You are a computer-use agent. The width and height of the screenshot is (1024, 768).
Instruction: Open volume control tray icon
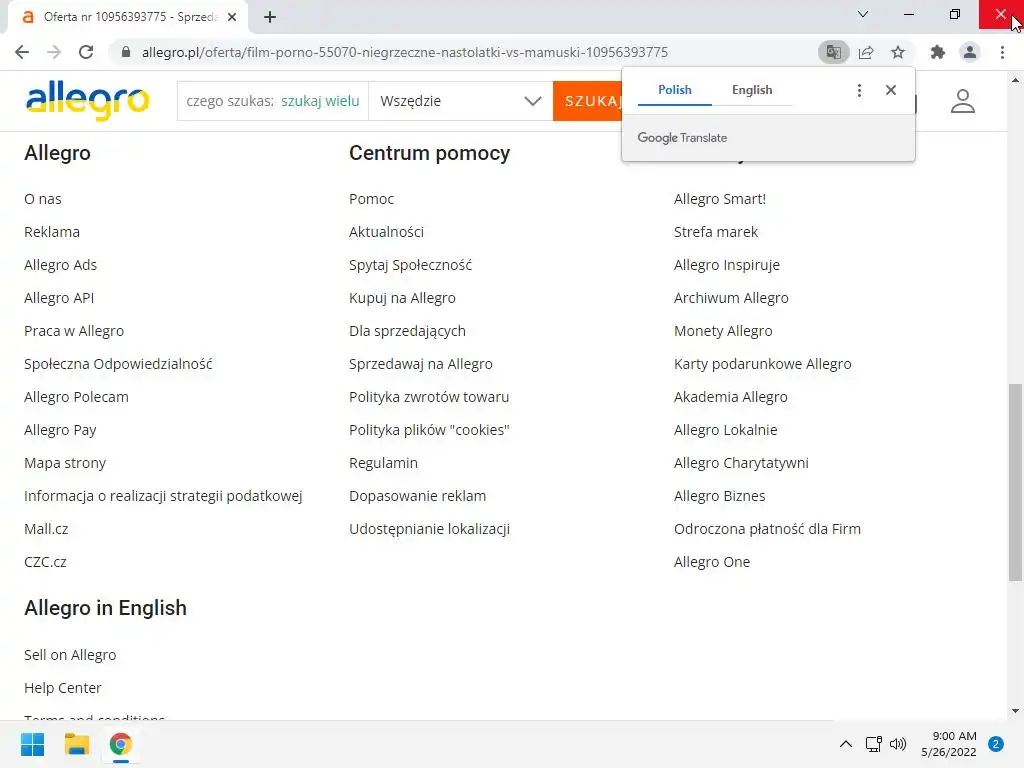[898, 744]
